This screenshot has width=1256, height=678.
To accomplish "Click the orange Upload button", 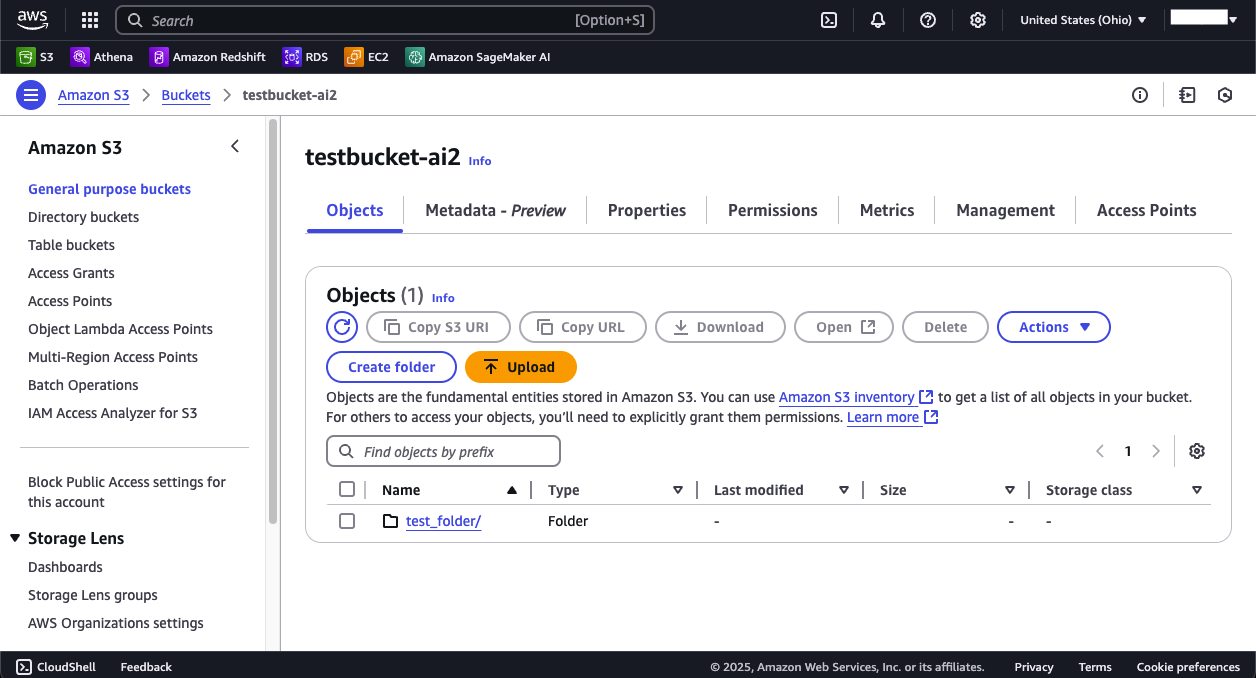I will click(521, 367).
